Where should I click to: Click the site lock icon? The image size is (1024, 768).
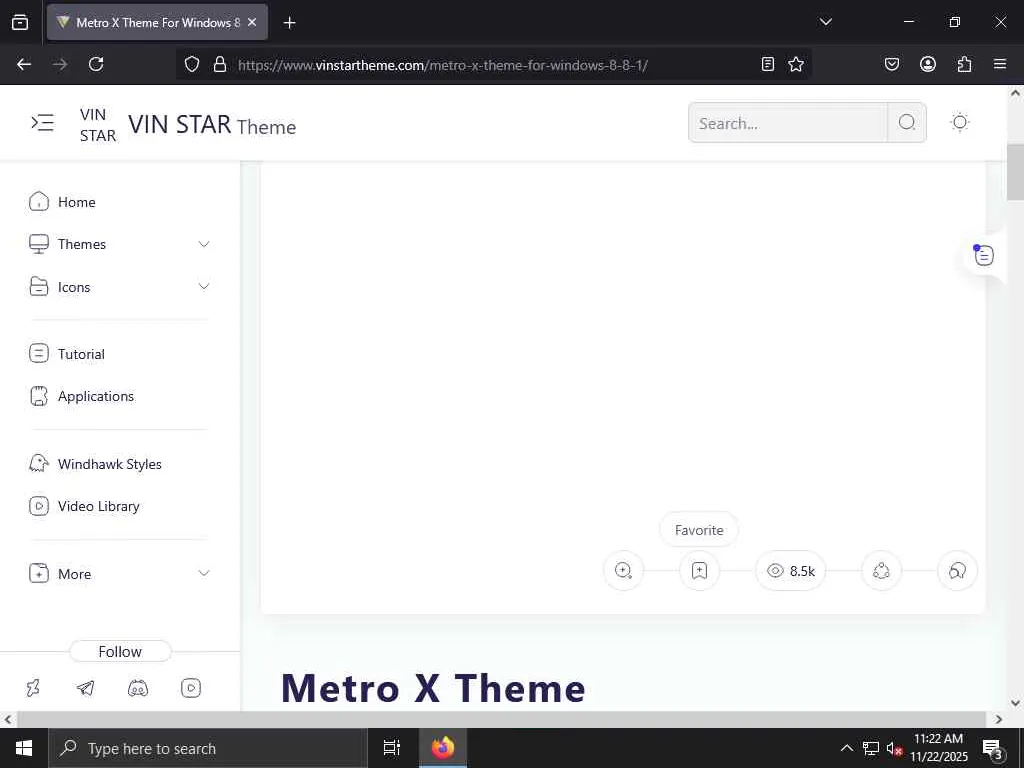pos(220,64)
